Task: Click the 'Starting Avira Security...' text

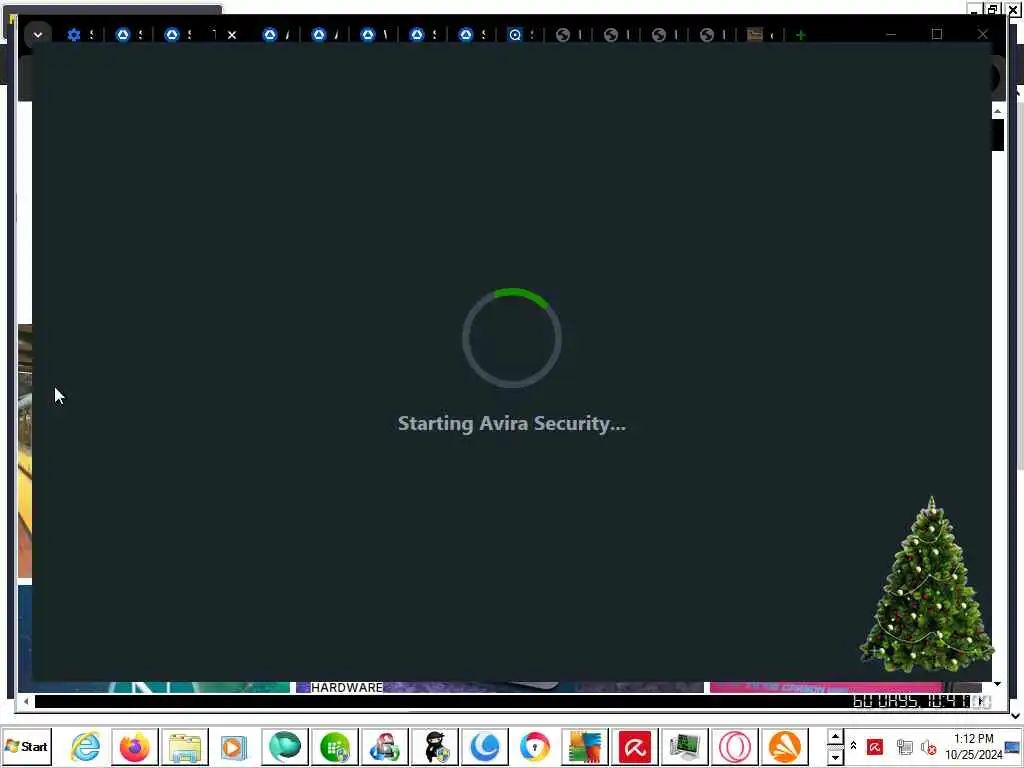Action: coord(511,423)
